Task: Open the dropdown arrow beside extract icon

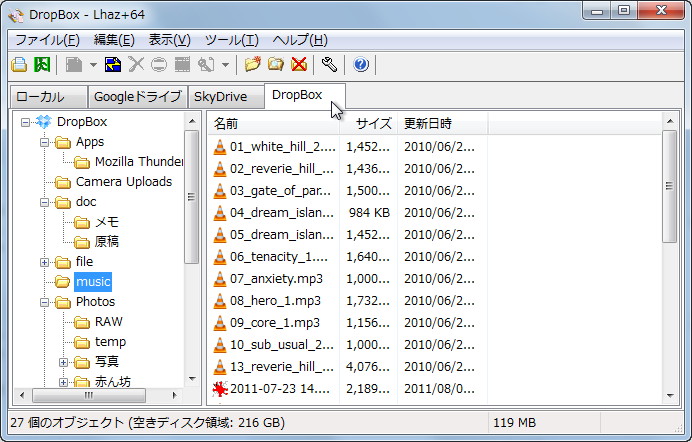Action: (x=93, y=65)
